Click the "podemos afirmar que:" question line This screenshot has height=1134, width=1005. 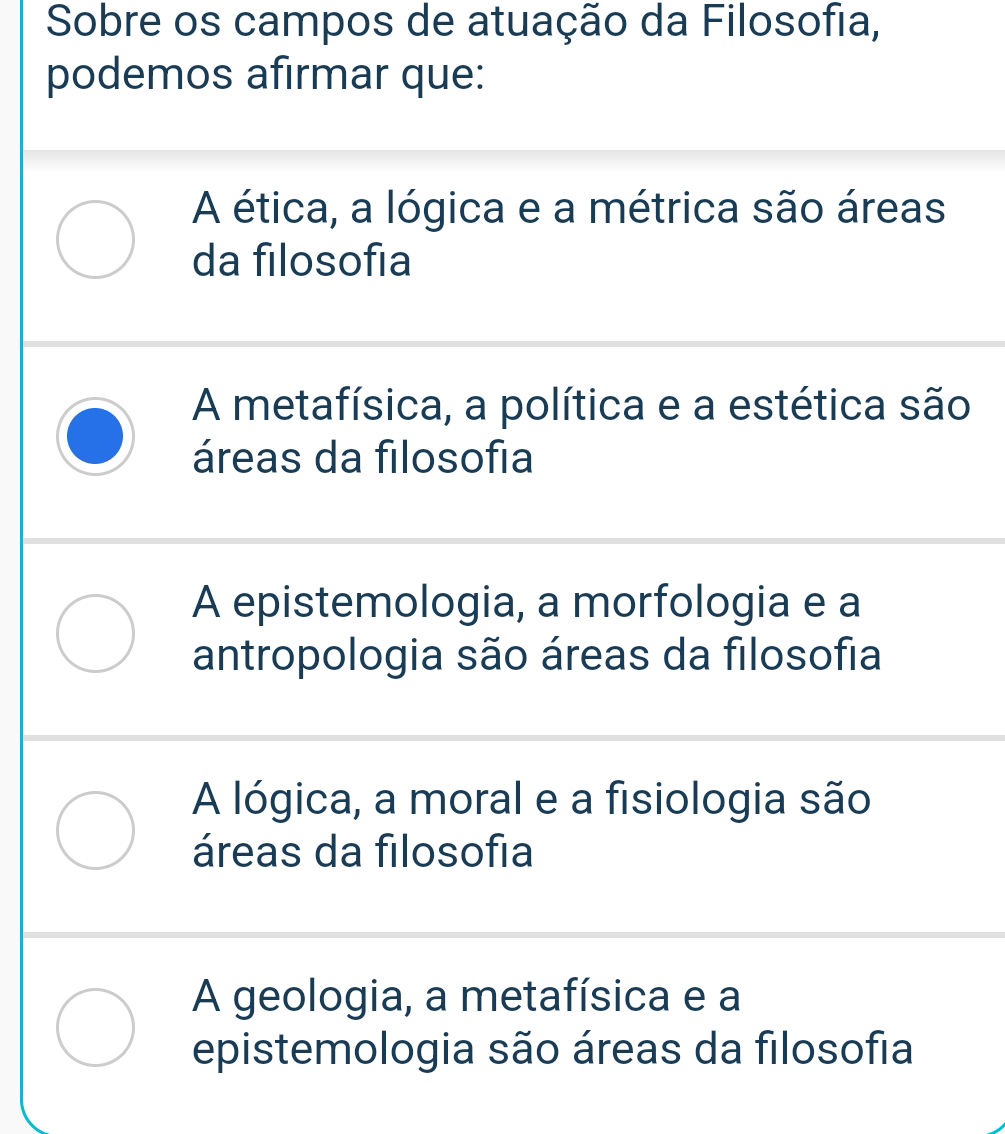pyautogui.click(x=266, y=77)
